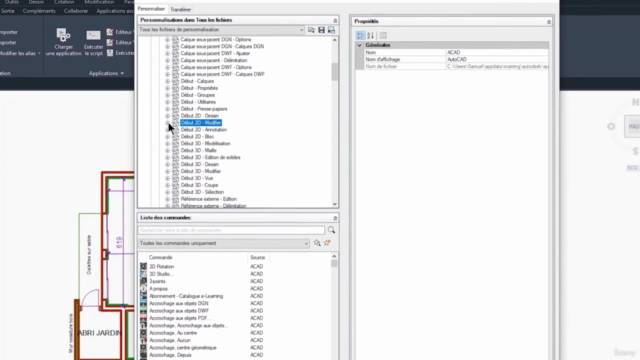Click the save customization files icon
Screen dimensions: 640x360
coord(322,30)
